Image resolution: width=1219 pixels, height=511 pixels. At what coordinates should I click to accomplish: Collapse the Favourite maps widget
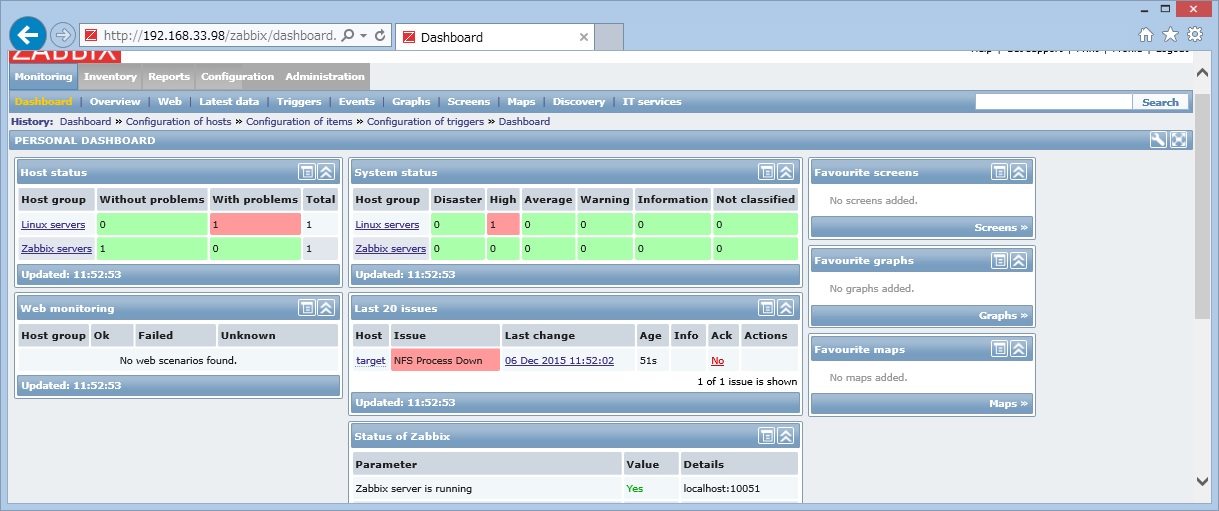1019,349
